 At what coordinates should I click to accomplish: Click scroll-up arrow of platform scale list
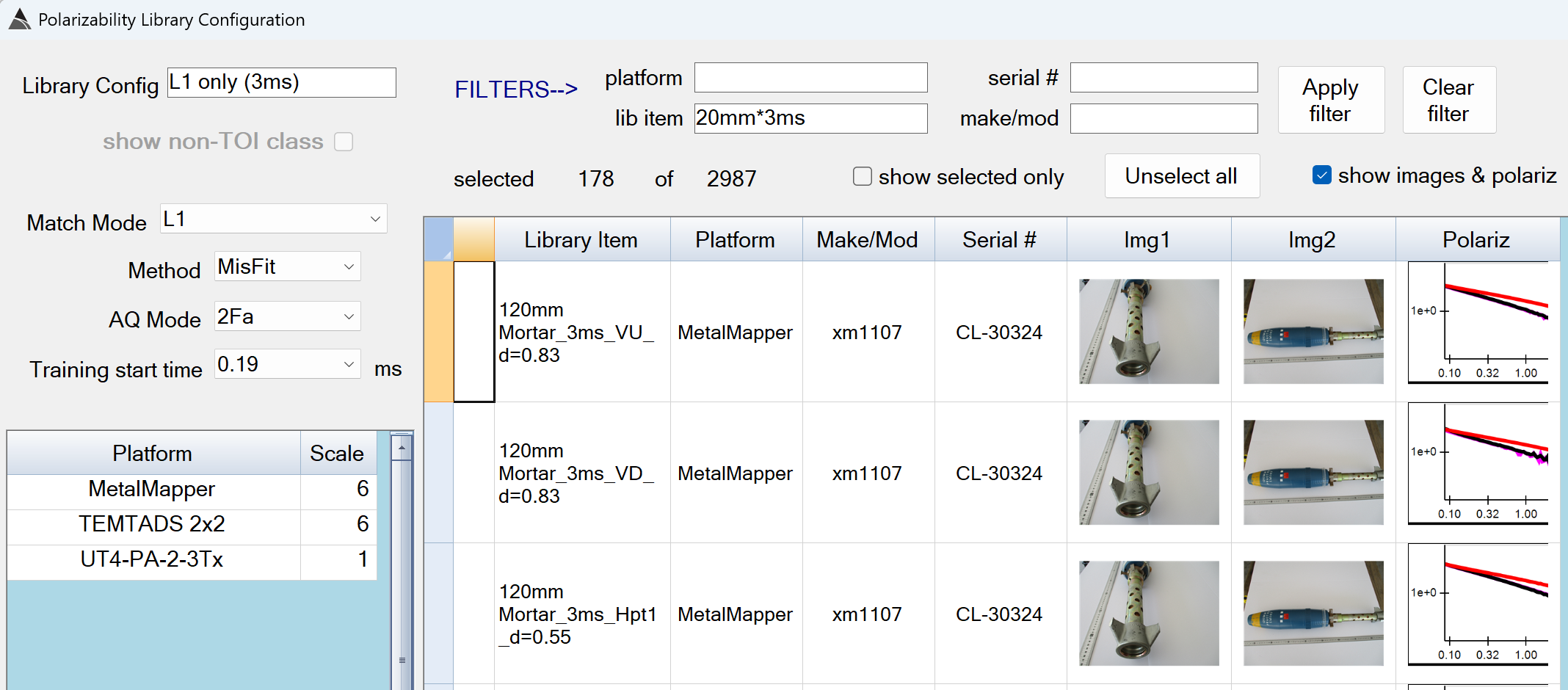[402, 447]
